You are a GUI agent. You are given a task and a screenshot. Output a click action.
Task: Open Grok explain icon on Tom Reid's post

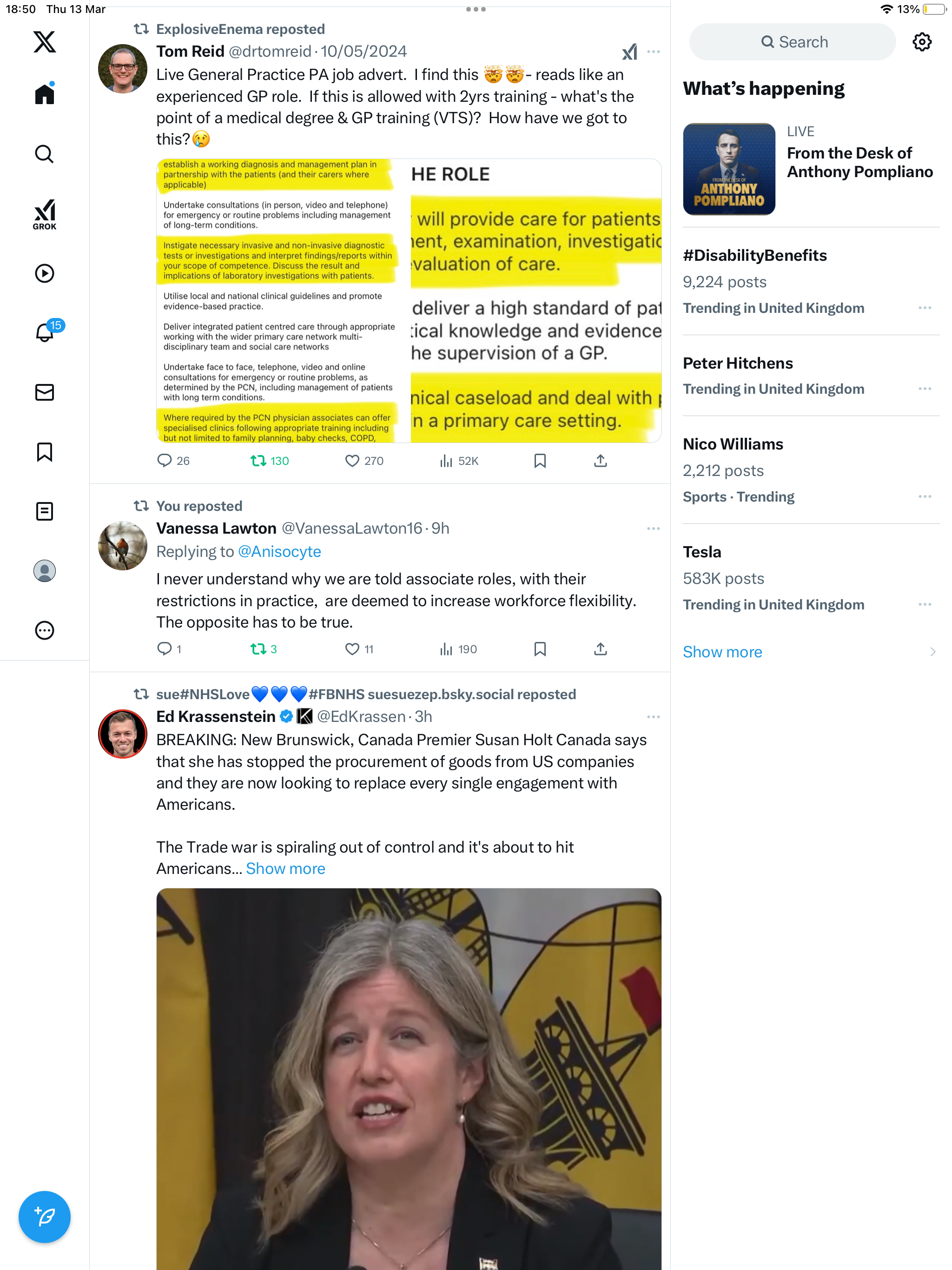click(629, 52)
